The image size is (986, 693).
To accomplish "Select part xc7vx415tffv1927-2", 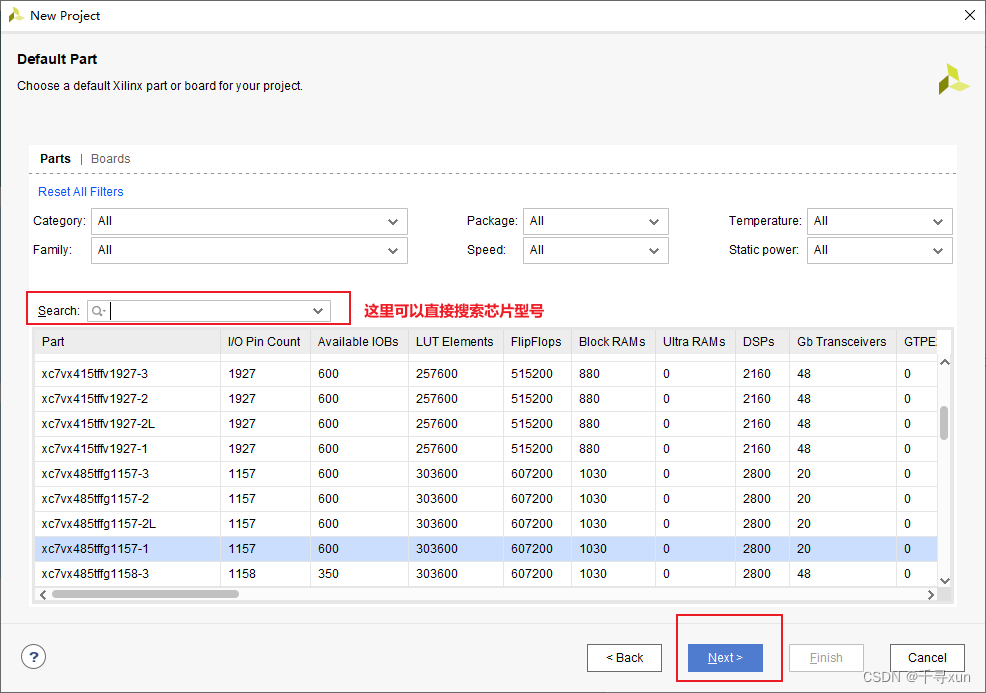I will coord(485,399).
